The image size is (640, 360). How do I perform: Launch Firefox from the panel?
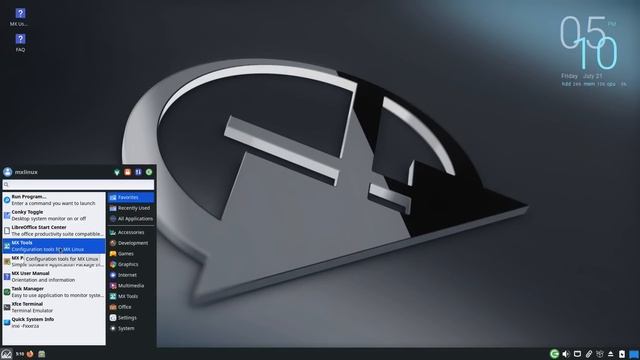(30, 354)
